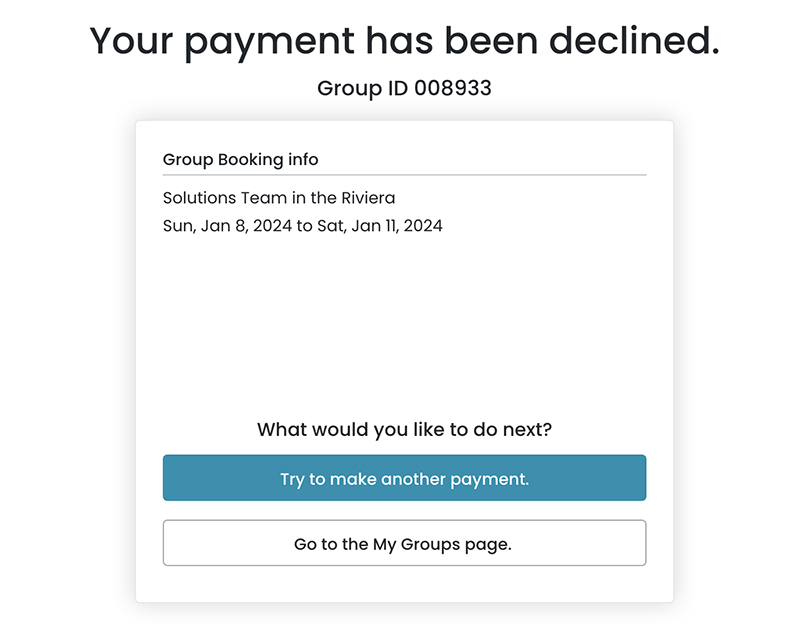Click the What would you like to do next prompt

(x=404, y=430)
